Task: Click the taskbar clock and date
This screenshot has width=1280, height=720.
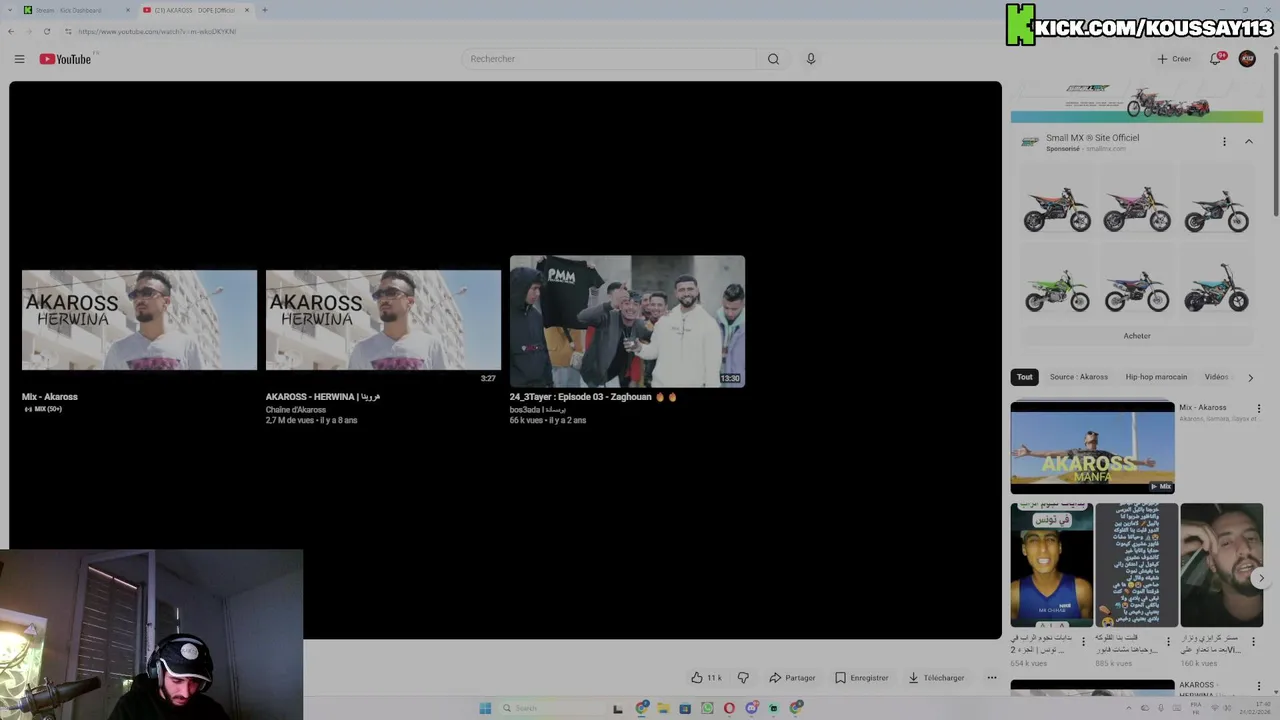Action: tap(1255, 708)
